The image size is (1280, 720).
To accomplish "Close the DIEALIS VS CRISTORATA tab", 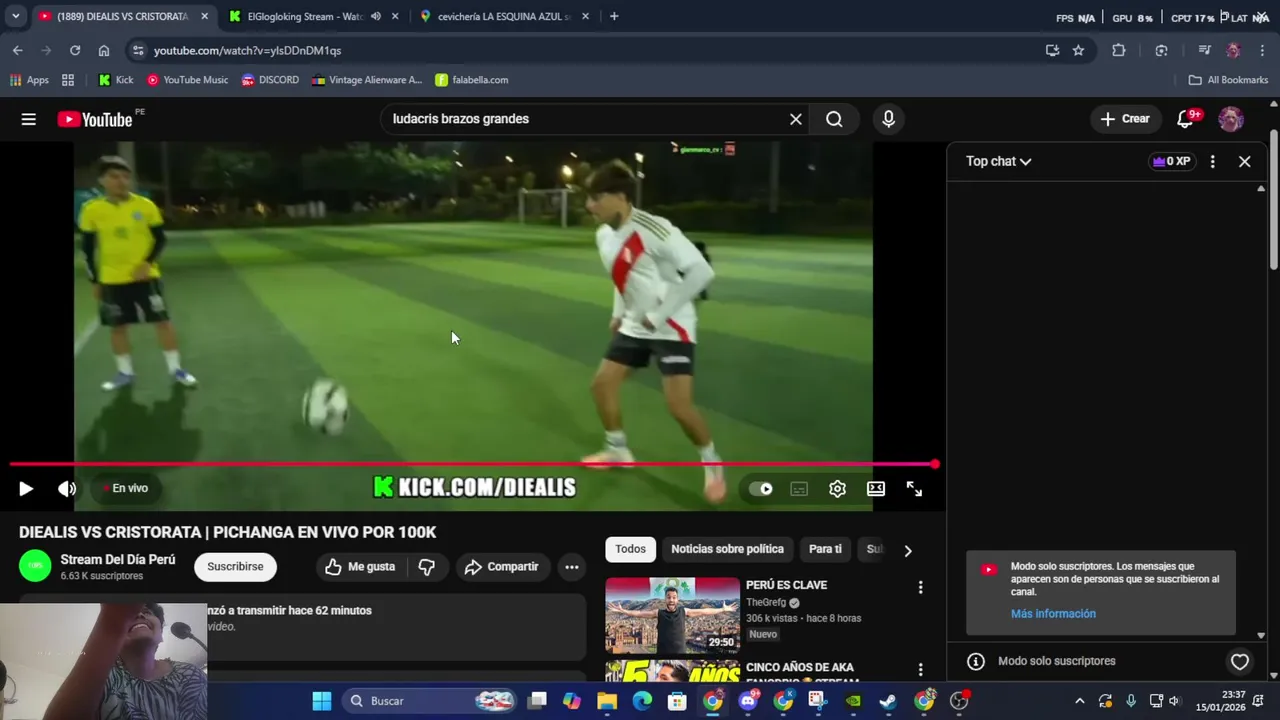I will click(x=204, y=16).
